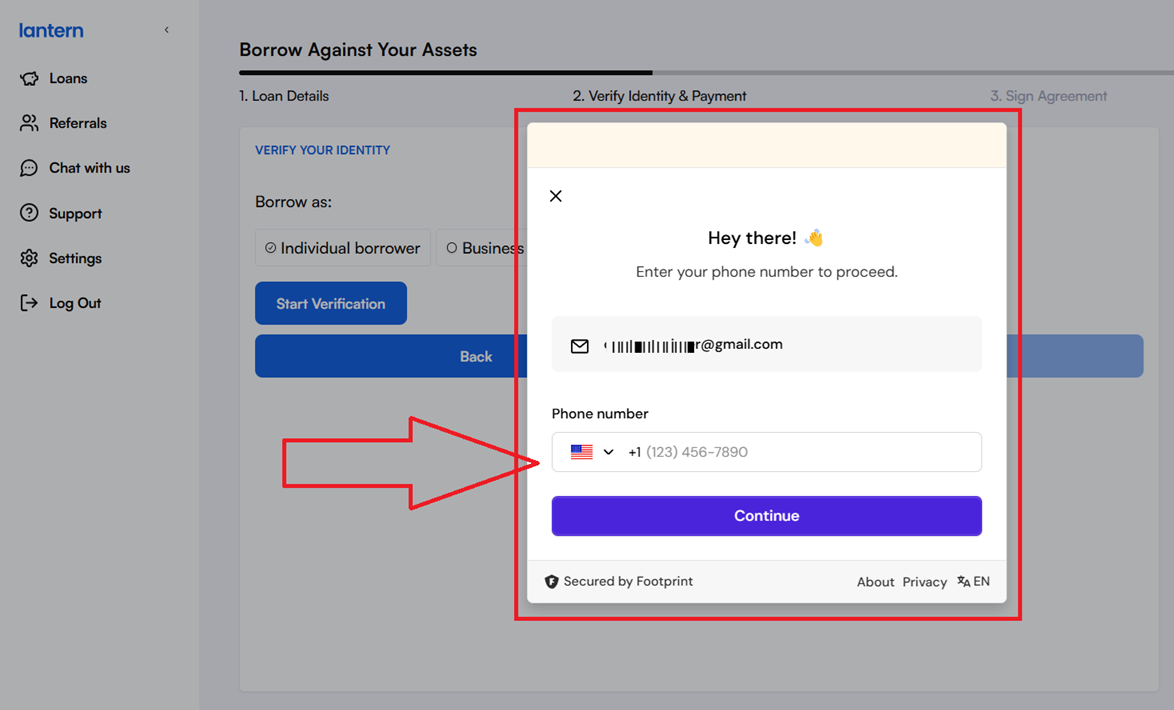Choose the Business borrower option
1174x710 pixels.
click(x=481, y=248)
